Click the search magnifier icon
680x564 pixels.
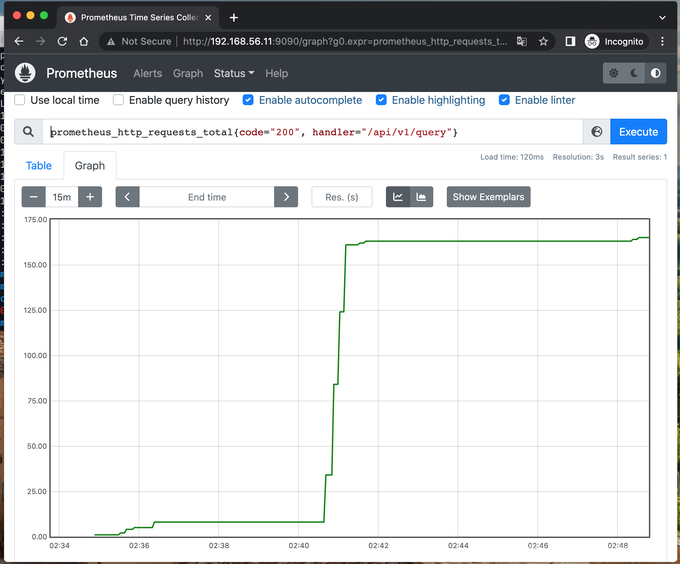(x=28, y=132)
